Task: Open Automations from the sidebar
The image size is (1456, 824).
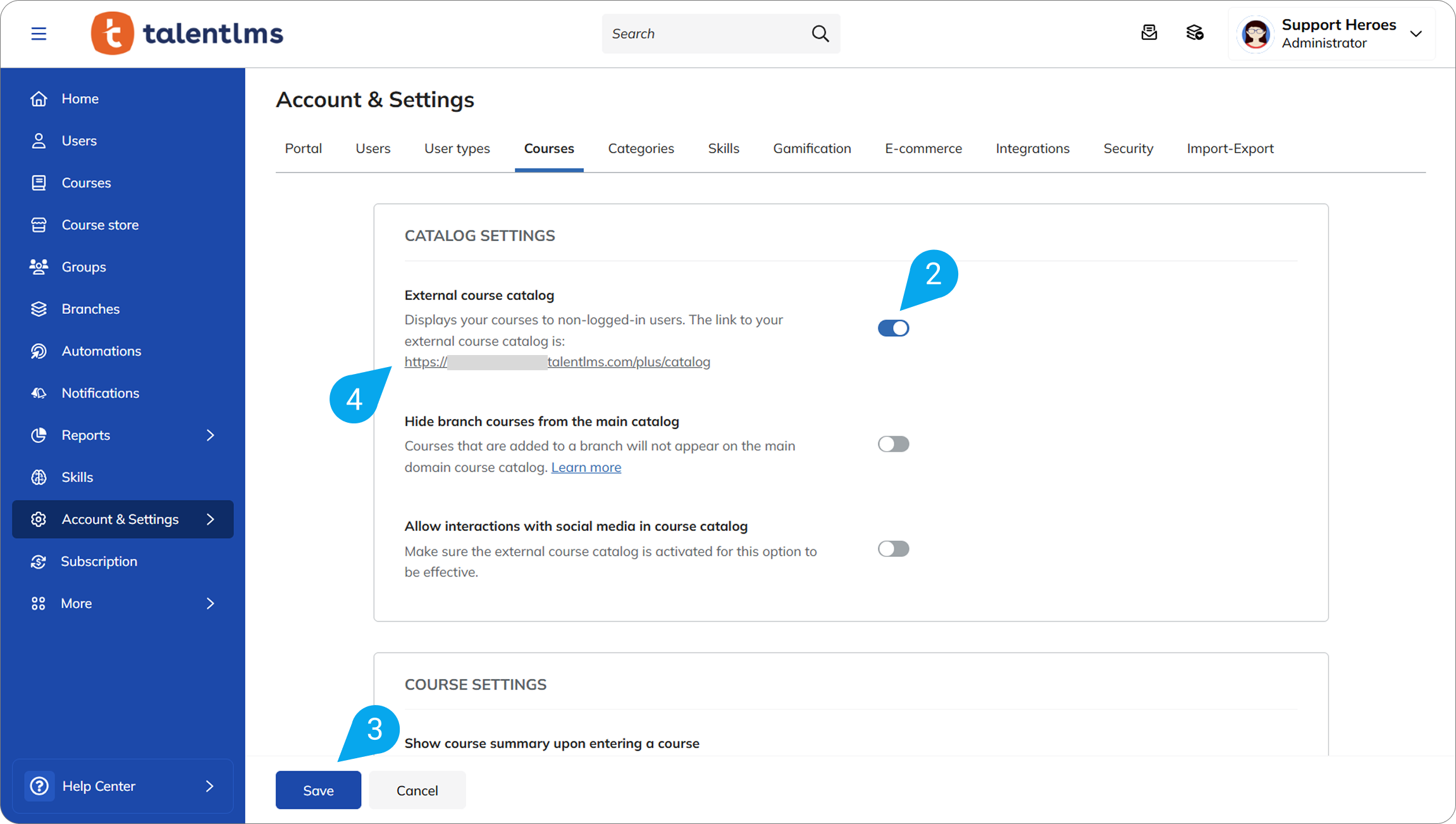Action: coord(101,351)
